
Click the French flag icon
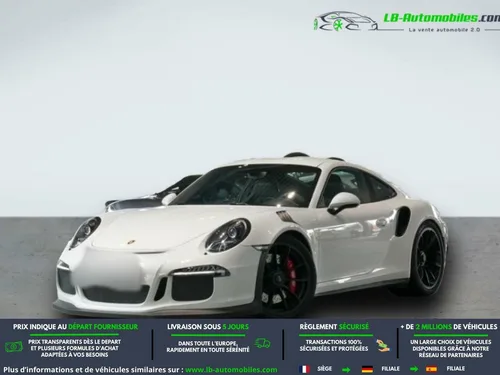point(304,369)
